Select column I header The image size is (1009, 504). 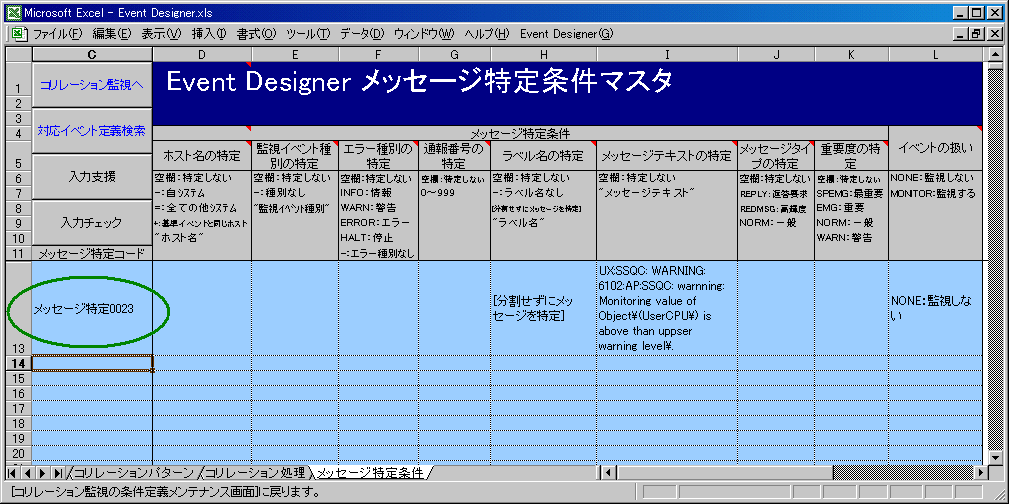667,55
